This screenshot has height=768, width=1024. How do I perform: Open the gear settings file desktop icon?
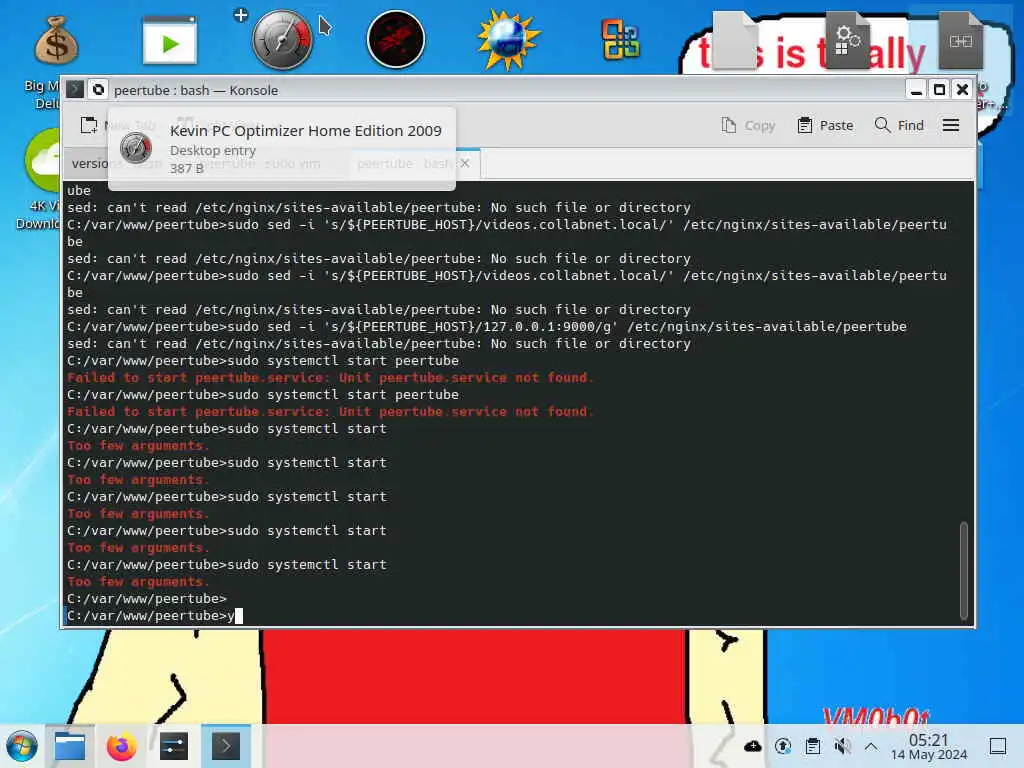pos(848,40)
